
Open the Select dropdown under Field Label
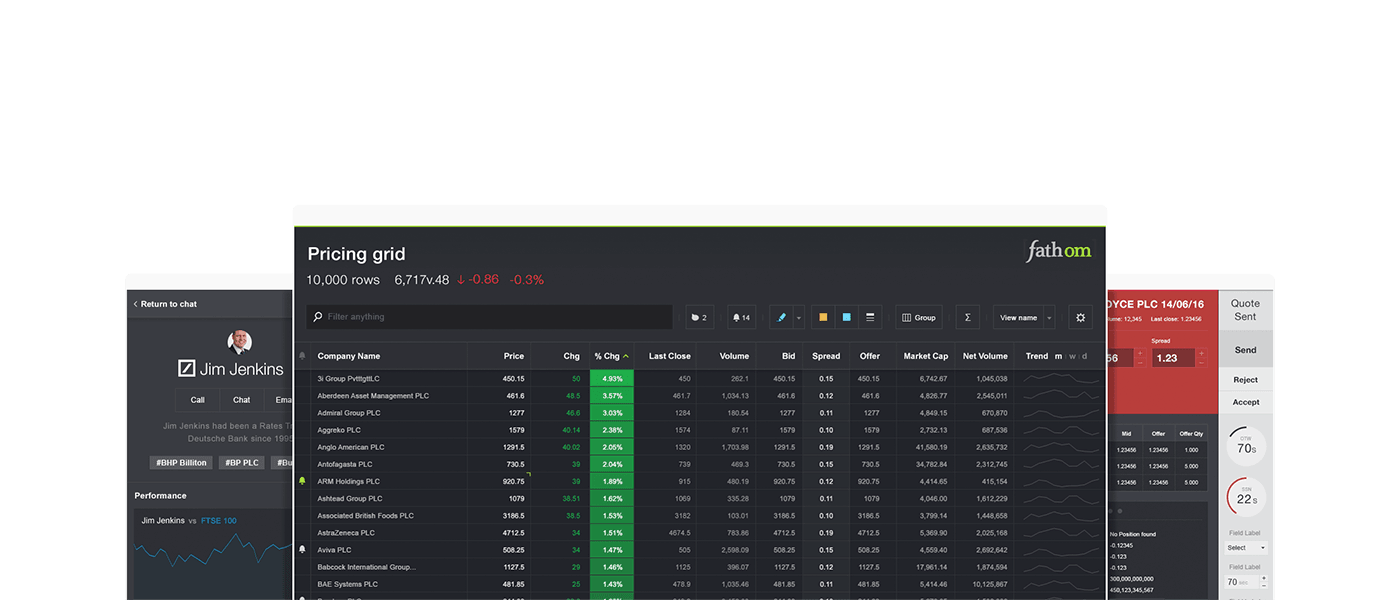coord(1246,548)
